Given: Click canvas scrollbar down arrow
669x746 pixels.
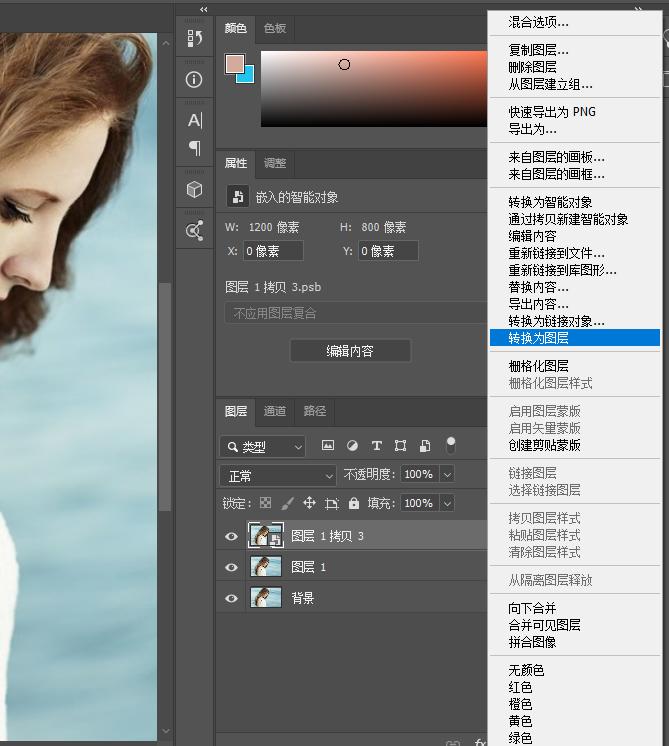Looking at the screenshot, I should (166, 730).
